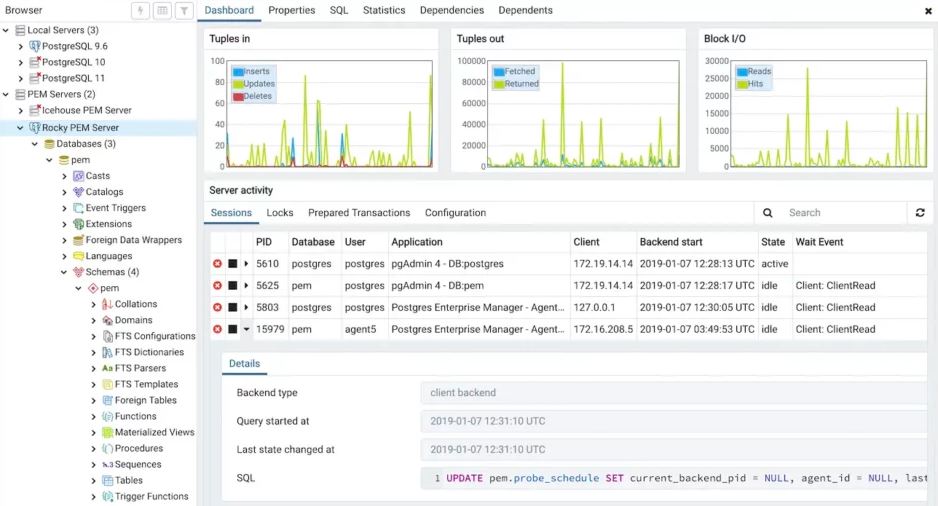Click the Backend type value field
This screenshot has height=506, width=938.
(x=674, y=393)
